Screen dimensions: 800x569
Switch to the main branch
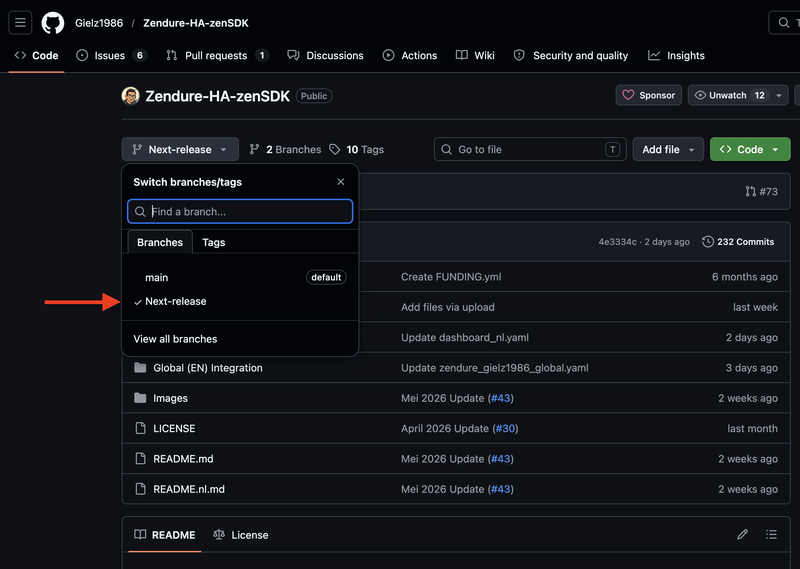click(x=240, y=277)
